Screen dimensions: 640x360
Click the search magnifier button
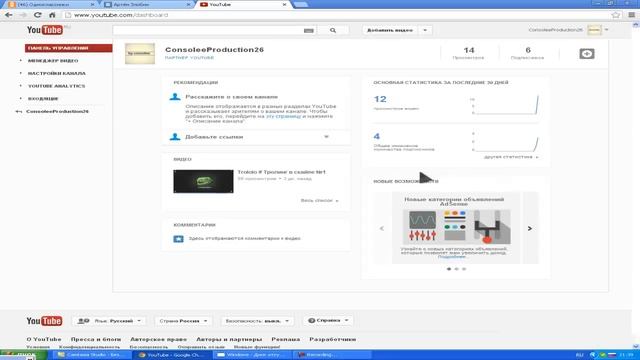[x=333, y=30]
